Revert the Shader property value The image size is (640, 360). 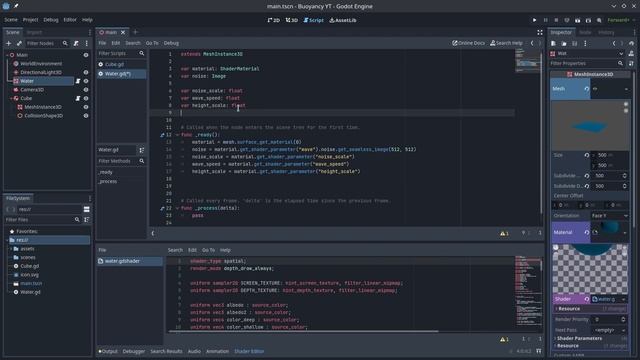(x=587, y=299)
